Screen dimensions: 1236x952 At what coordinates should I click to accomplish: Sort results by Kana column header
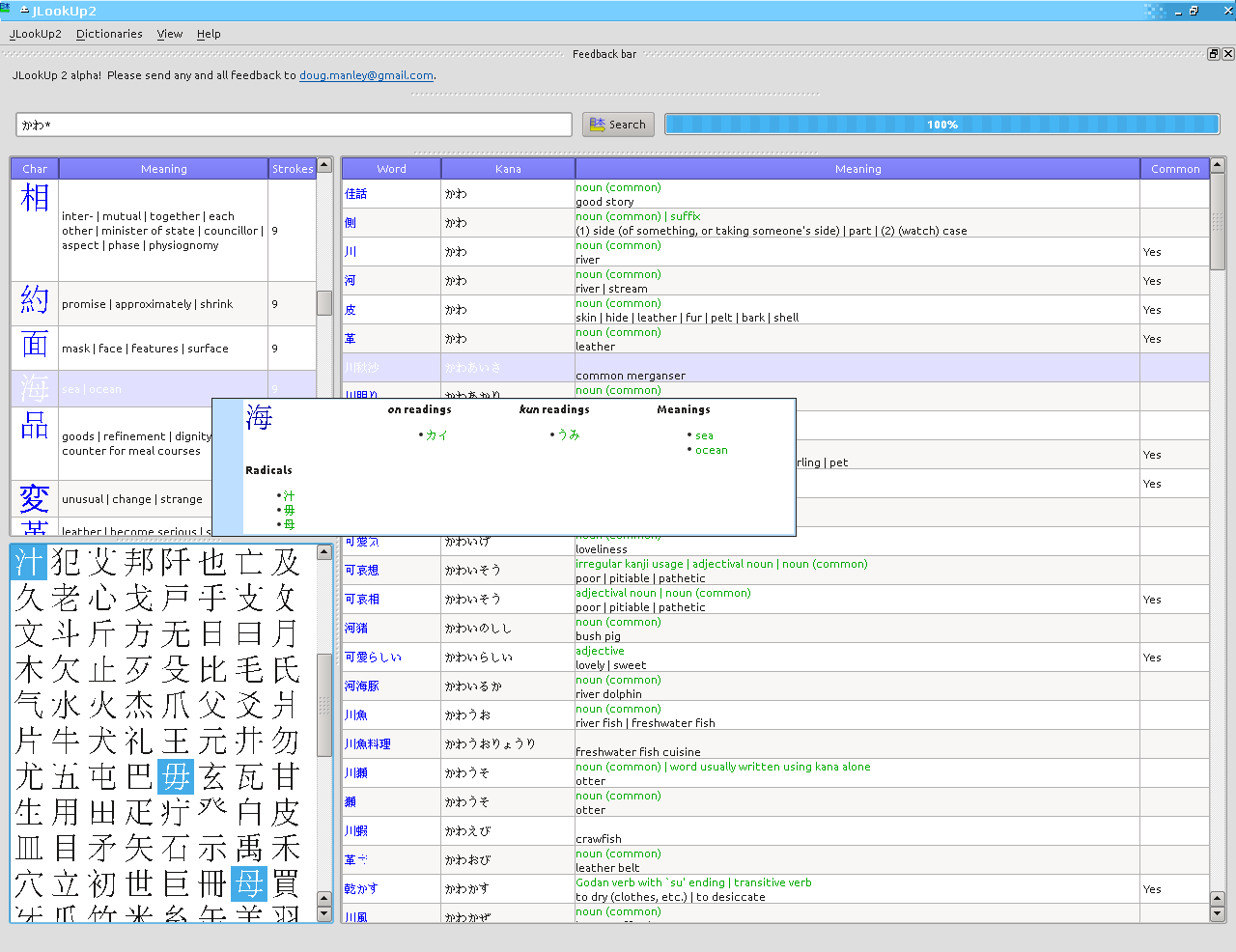coord(508,169)
